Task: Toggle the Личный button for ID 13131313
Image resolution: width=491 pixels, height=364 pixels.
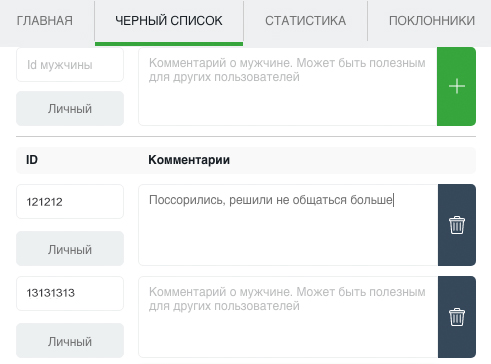Action: click(x=70, y=341)
